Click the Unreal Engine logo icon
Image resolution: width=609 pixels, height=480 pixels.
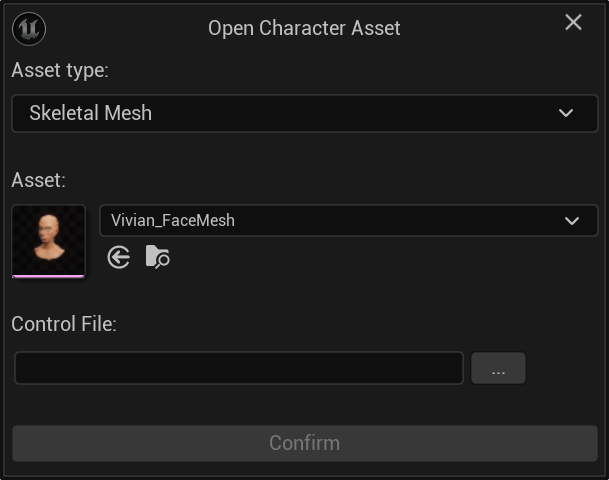point(28,27)
